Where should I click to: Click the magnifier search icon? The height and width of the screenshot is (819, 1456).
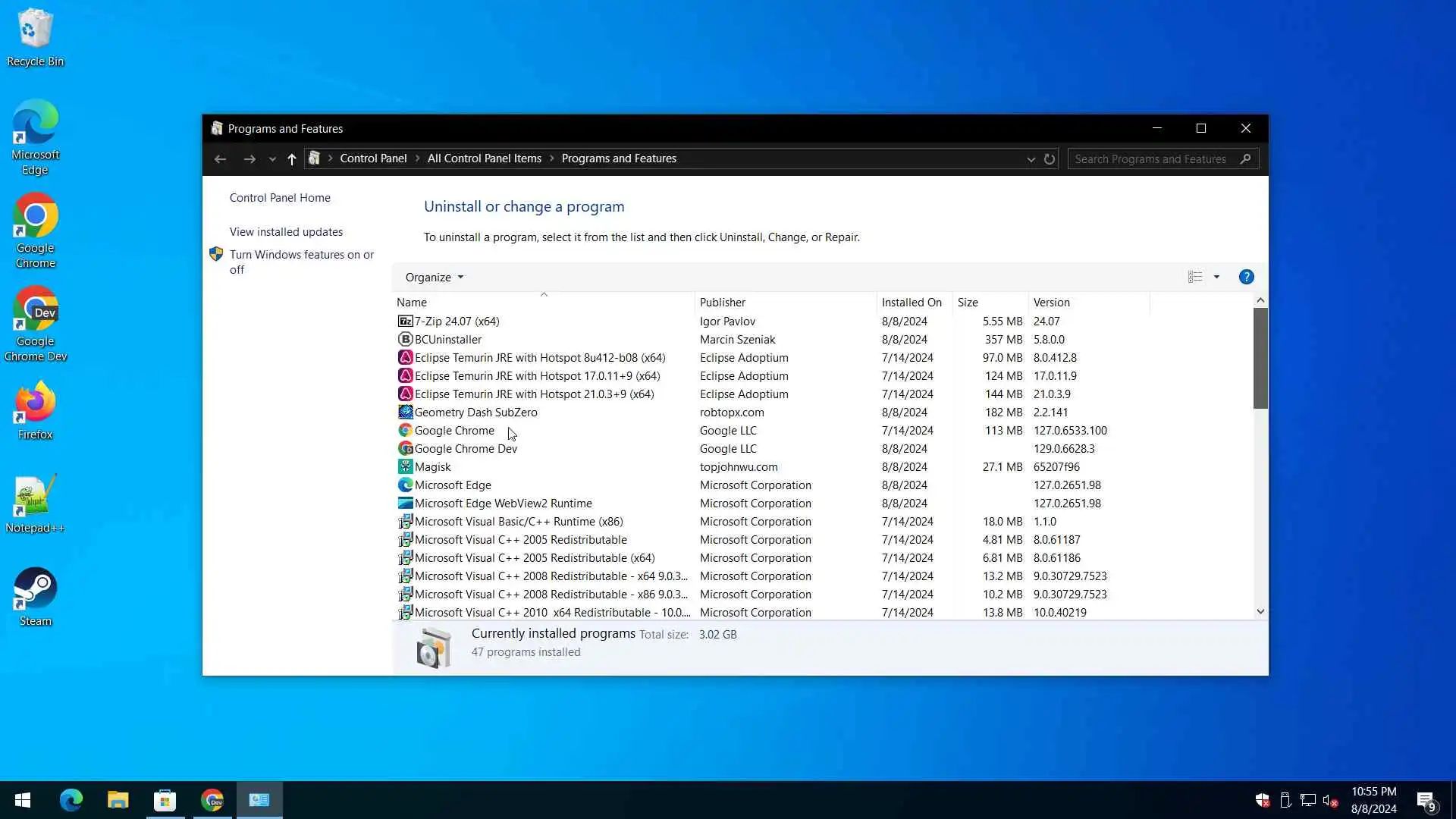tap(1245, 158)
